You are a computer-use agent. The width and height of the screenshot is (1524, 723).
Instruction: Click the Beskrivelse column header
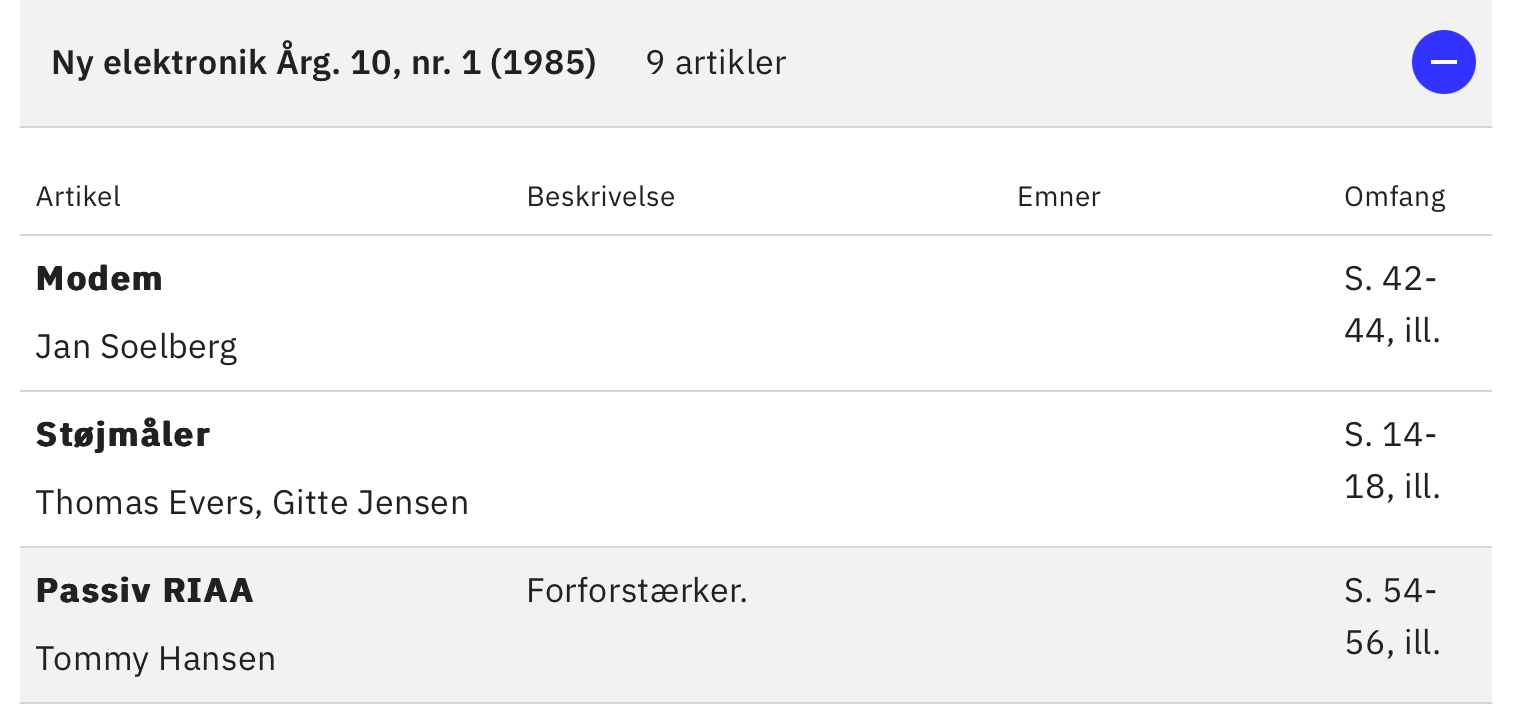(x=601, y=196)
